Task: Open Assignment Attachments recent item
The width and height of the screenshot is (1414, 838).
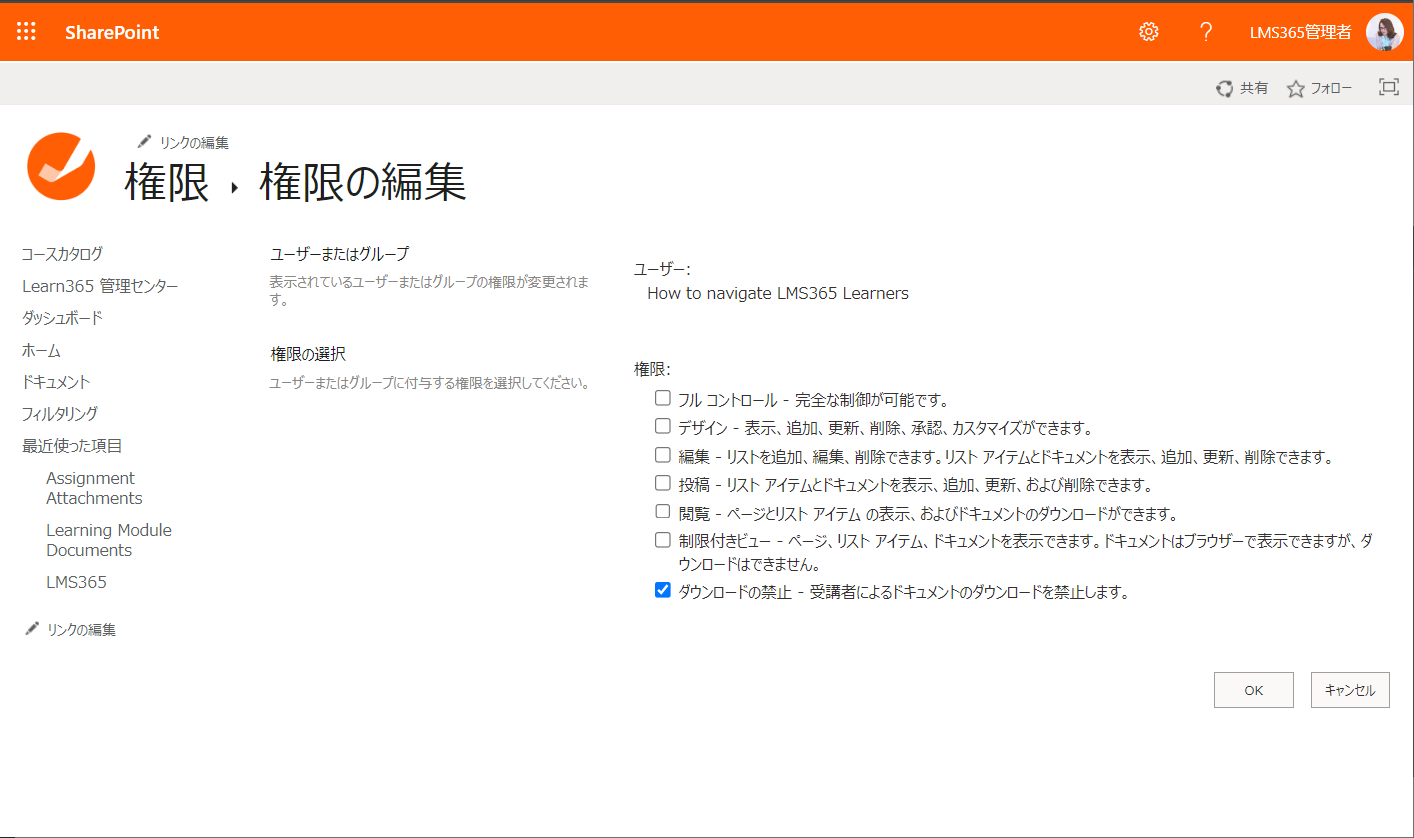Action: pos(94,488)
